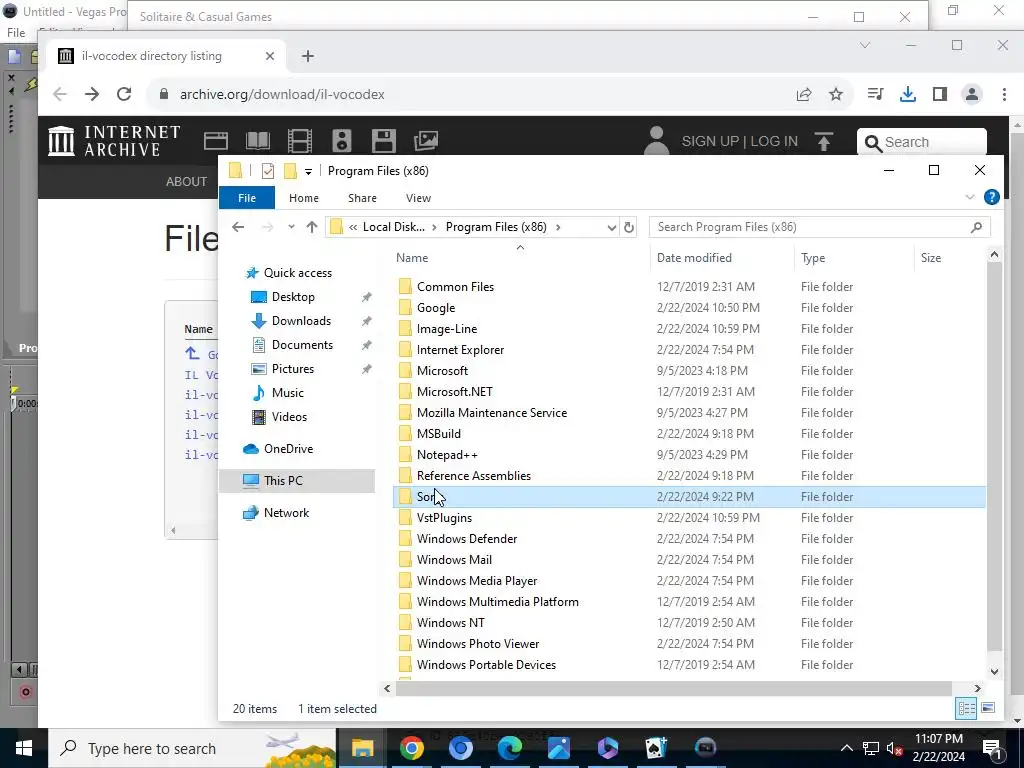Click Explorer vertical scrollbar thumb
Viewport: 1024px width, 768px height.
(994, 457)
